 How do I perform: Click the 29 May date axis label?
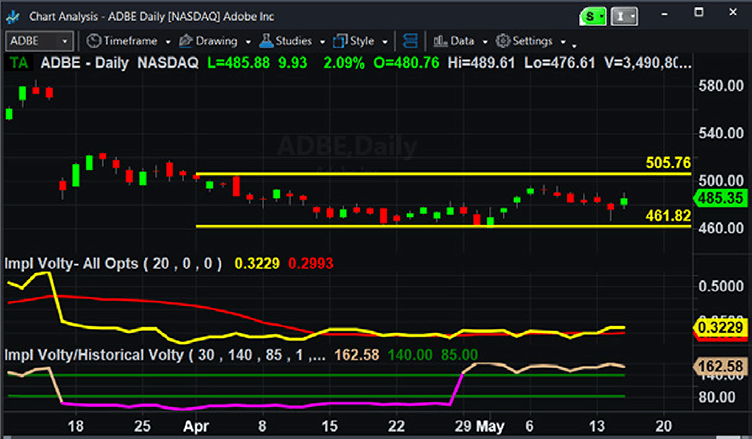coord(479,427)
